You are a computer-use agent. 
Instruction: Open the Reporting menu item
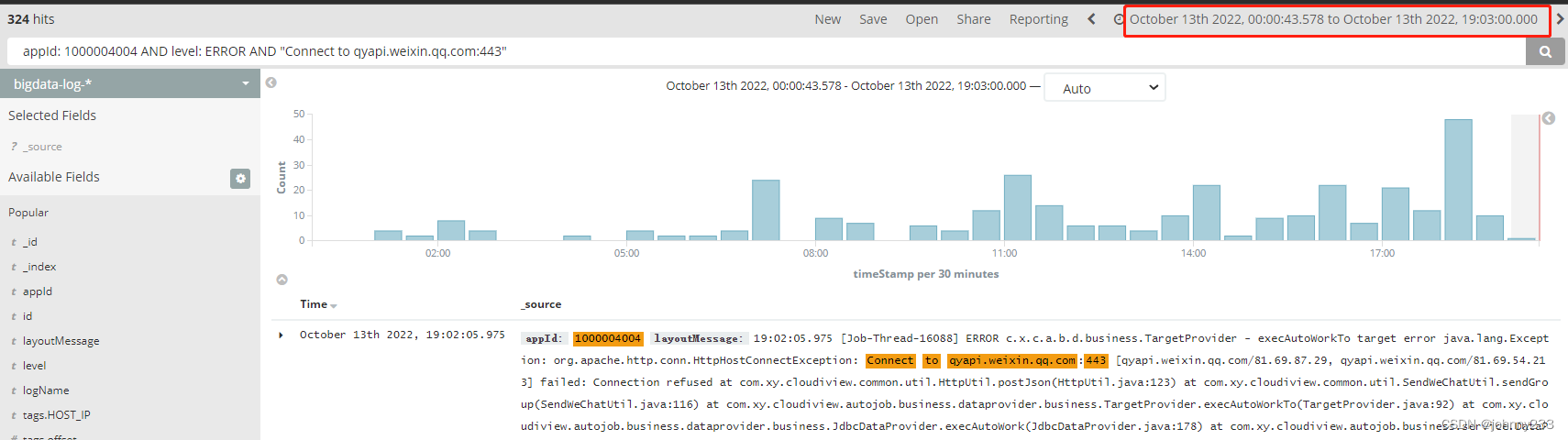click(1039, 19)
